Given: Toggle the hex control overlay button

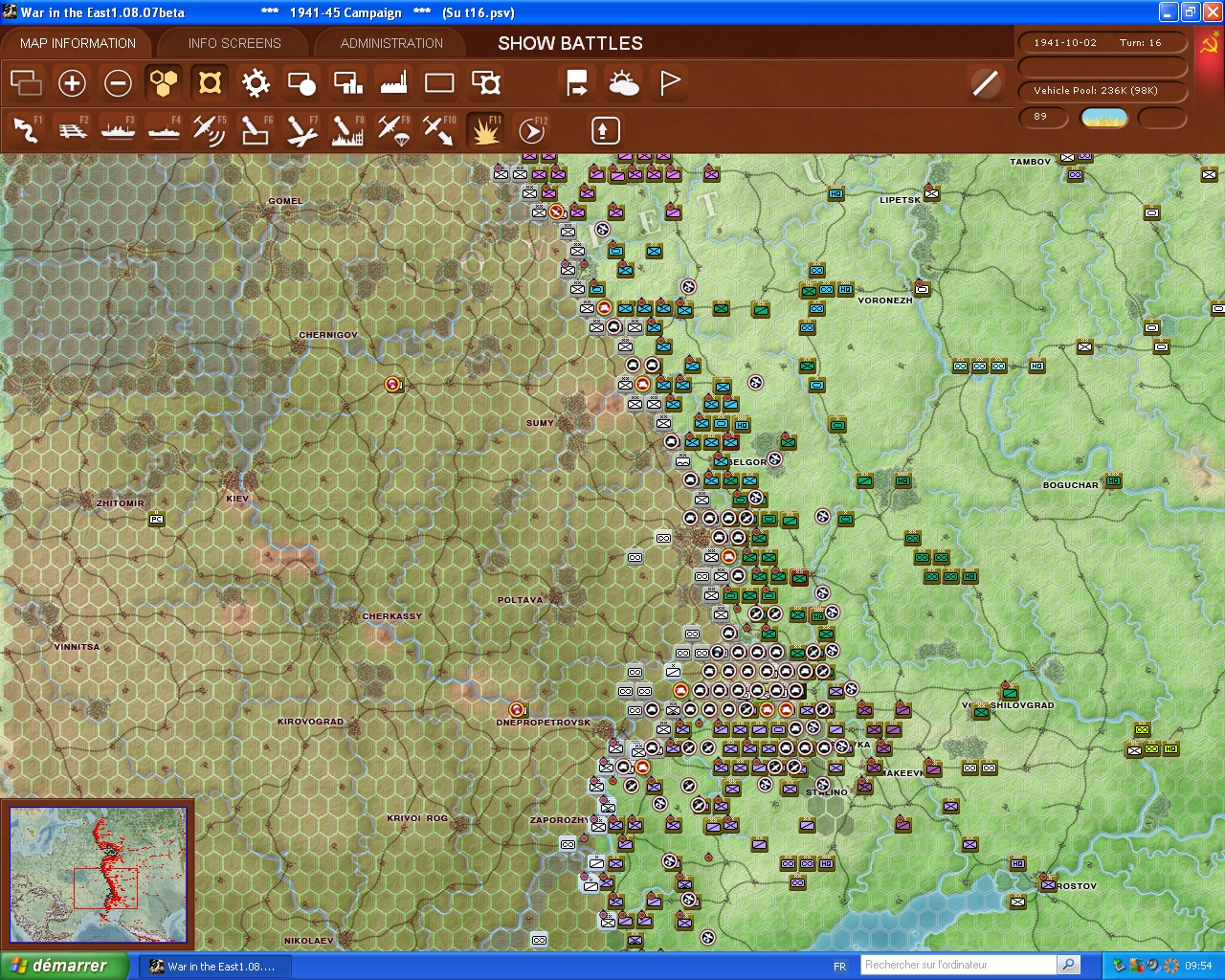Looking at the screenshot, I should [x=210, y=83].
